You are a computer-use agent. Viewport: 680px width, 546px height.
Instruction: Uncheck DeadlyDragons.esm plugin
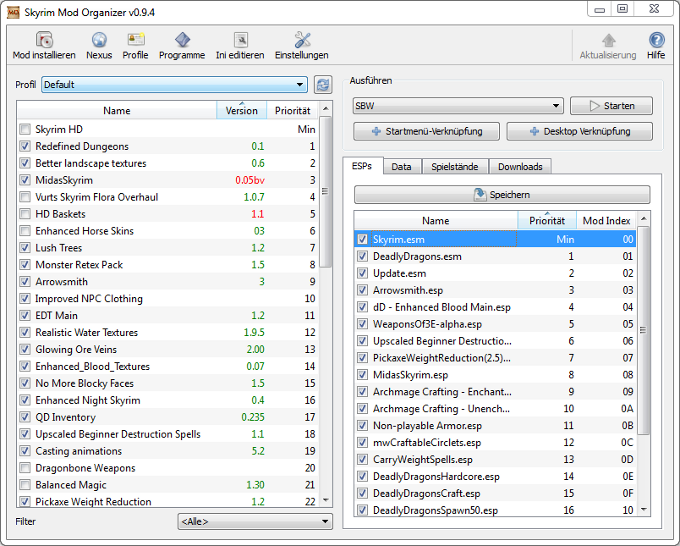point(363,257)
